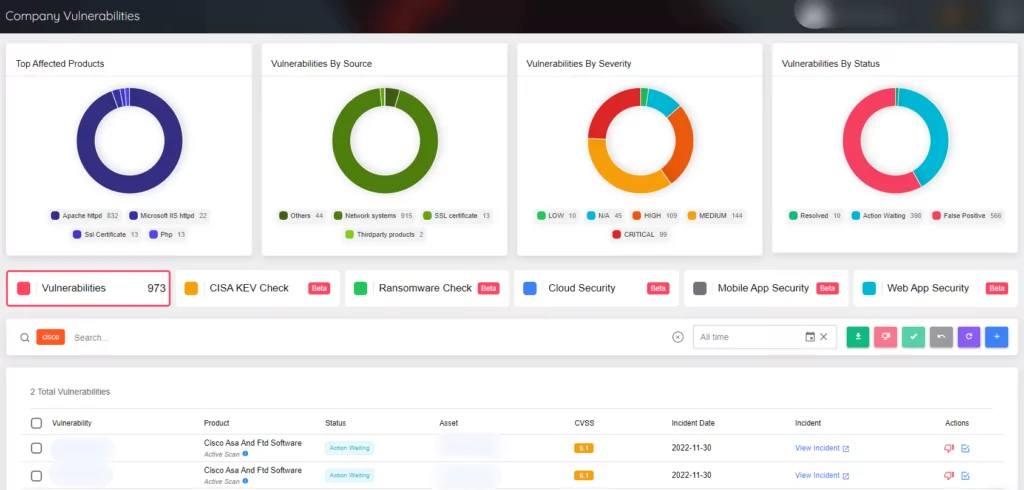This screenshot has width=1024, height=490.
Task: Click the Product column header
Action: click(x=217, y=423)
